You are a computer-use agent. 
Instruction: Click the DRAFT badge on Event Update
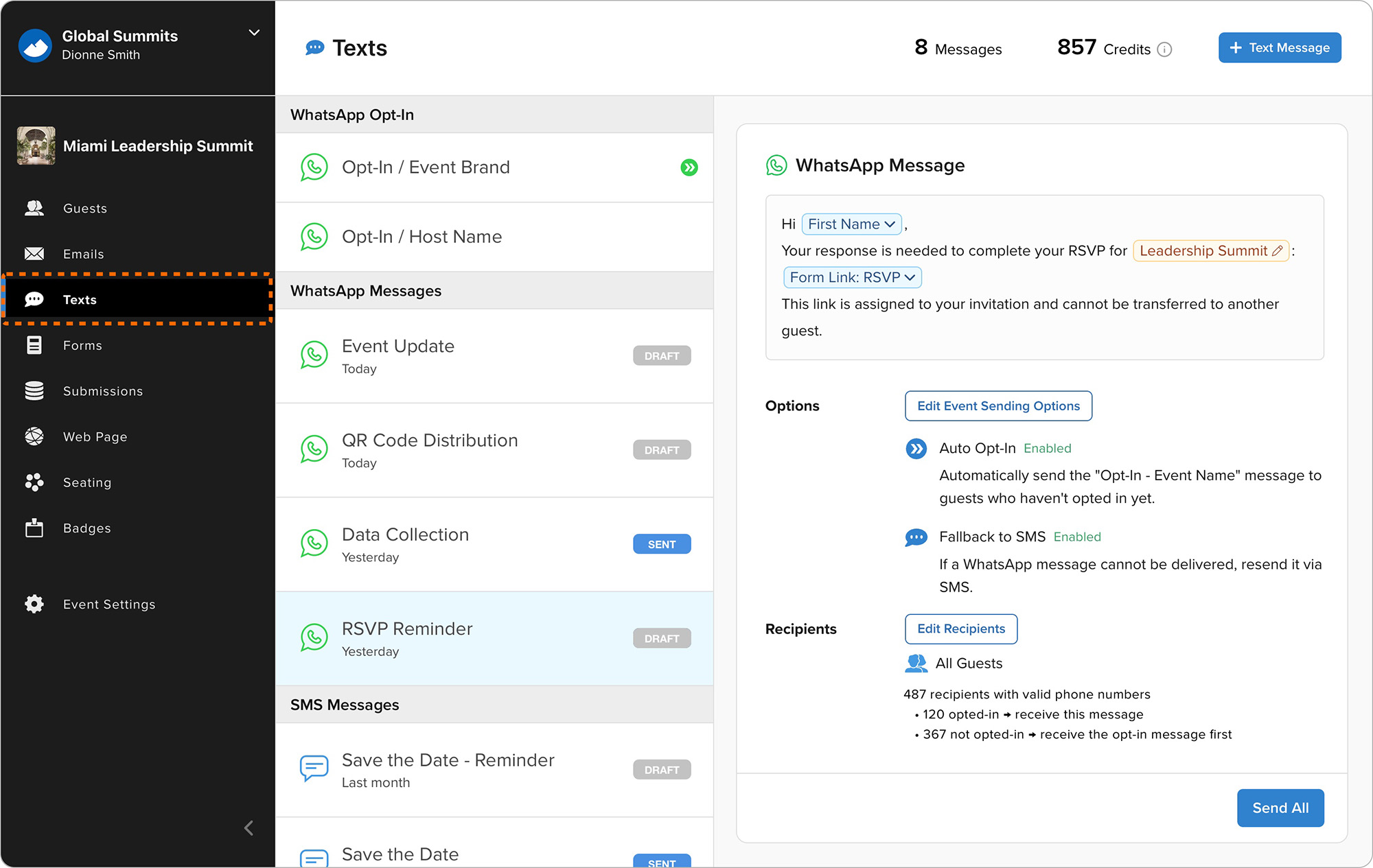pyautogui.click(x=662, y=355)
